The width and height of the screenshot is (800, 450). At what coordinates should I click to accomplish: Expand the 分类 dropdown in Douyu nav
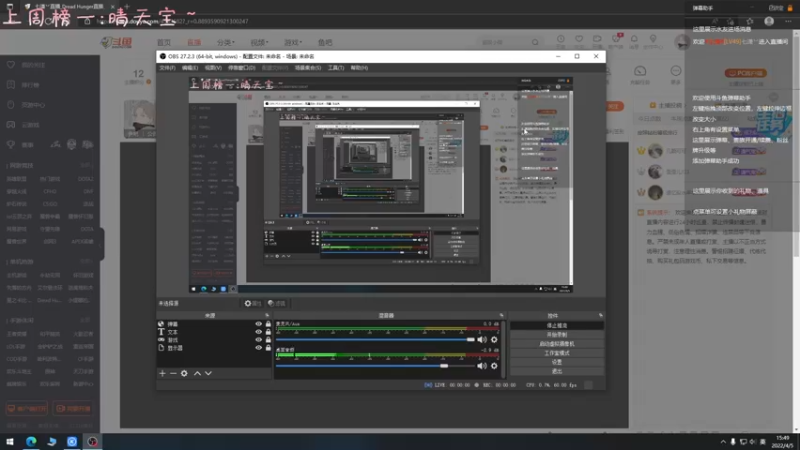[226, 42]
